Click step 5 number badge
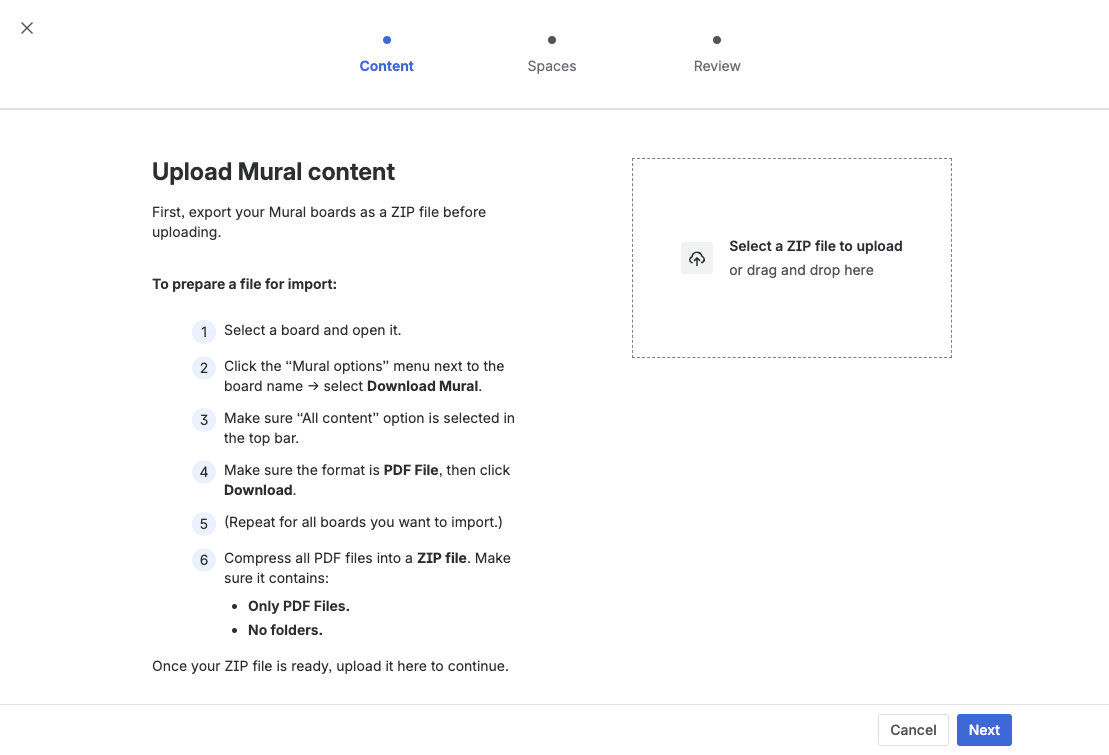Viewport: 1109px width, 755px height. coord(204,524)
